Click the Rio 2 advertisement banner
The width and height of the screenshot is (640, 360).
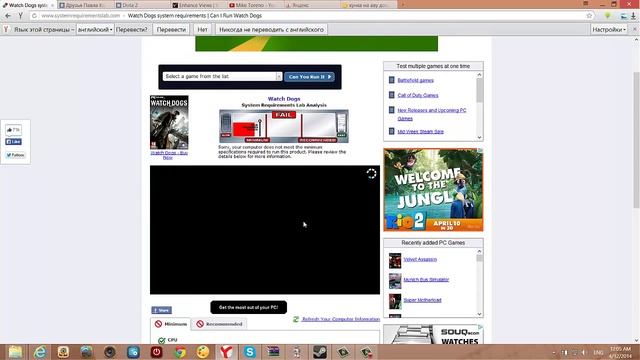(x=433, y=190)
